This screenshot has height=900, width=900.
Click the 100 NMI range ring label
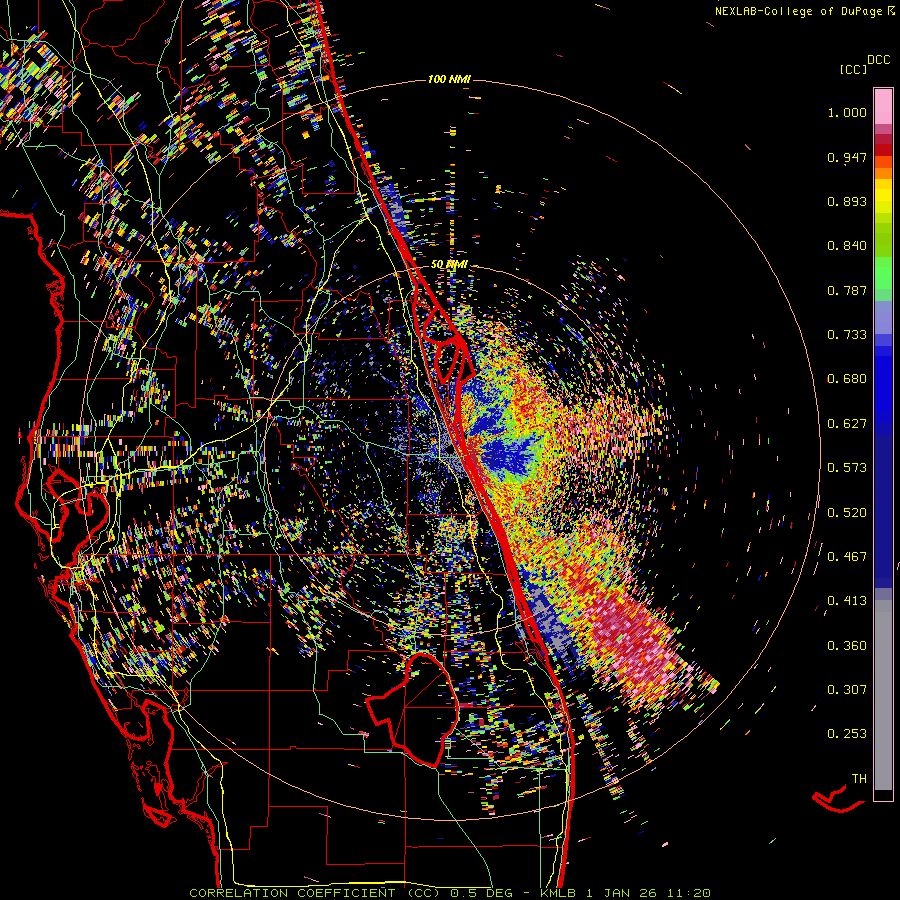point(449,79)
